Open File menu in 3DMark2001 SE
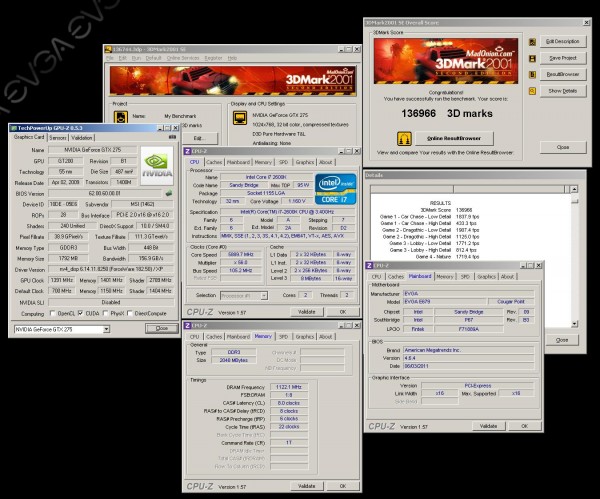Image resolution: width=600 pixels, height=499 pixels. click(x=110, y=58)
